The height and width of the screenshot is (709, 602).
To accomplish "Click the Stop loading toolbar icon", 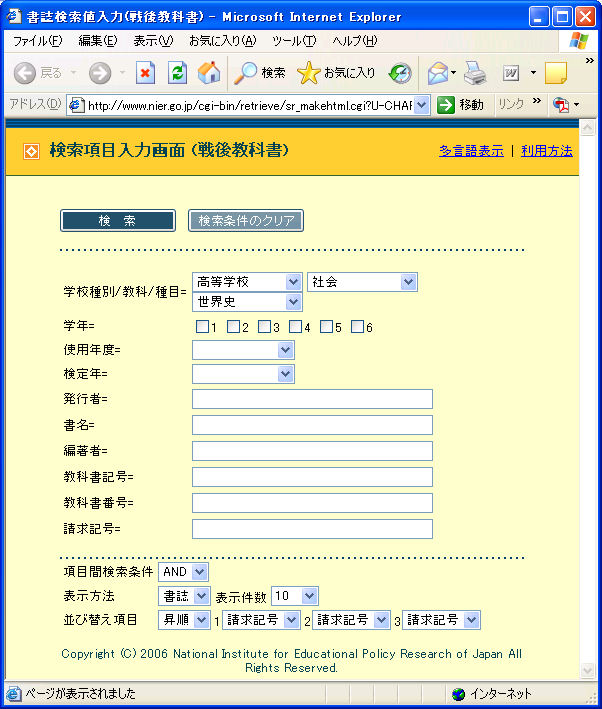I will (x=146, y=73).
